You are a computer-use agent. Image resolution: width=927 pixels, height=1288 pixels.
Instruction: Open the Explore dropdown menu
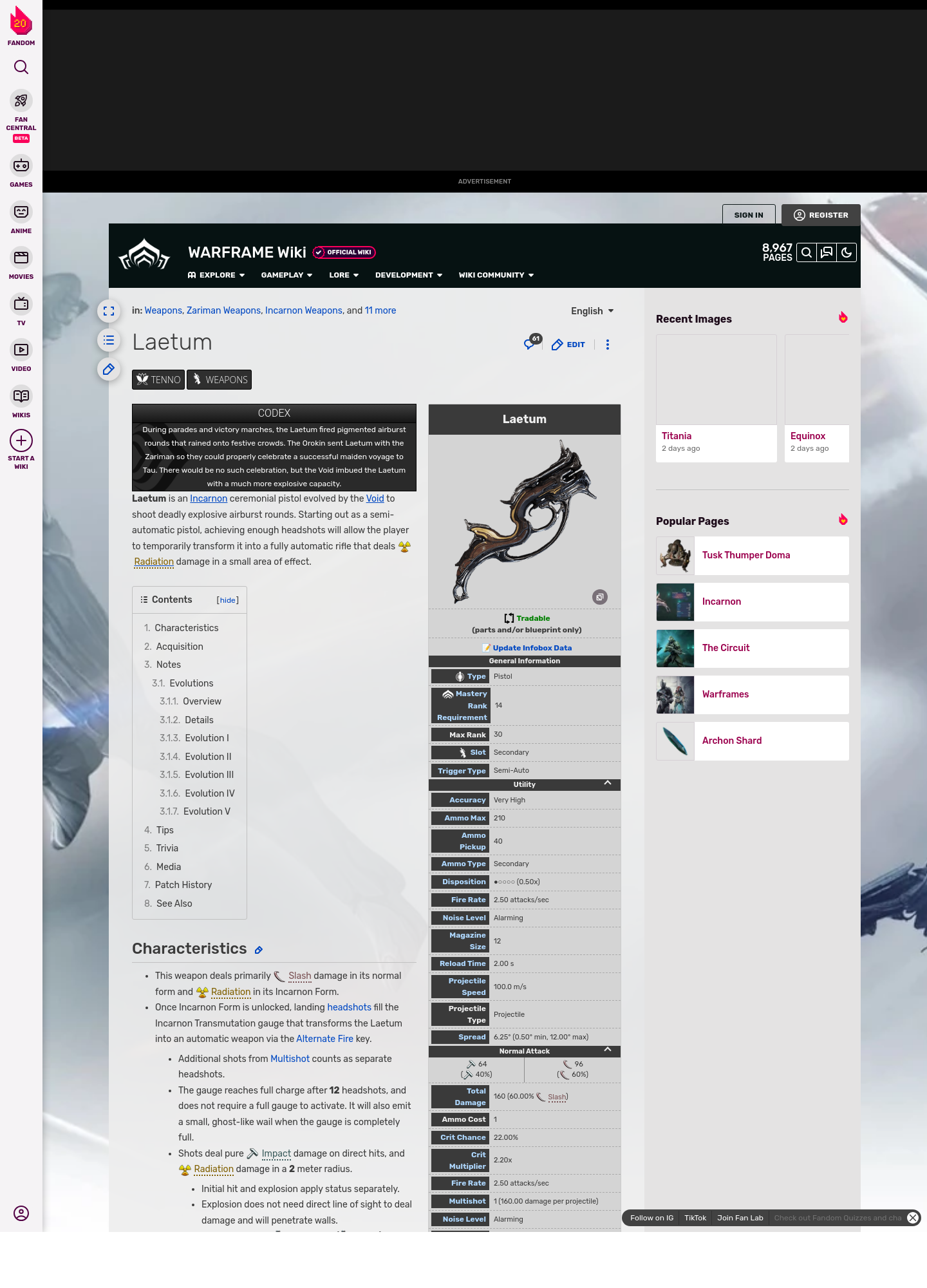coord(216,275)
